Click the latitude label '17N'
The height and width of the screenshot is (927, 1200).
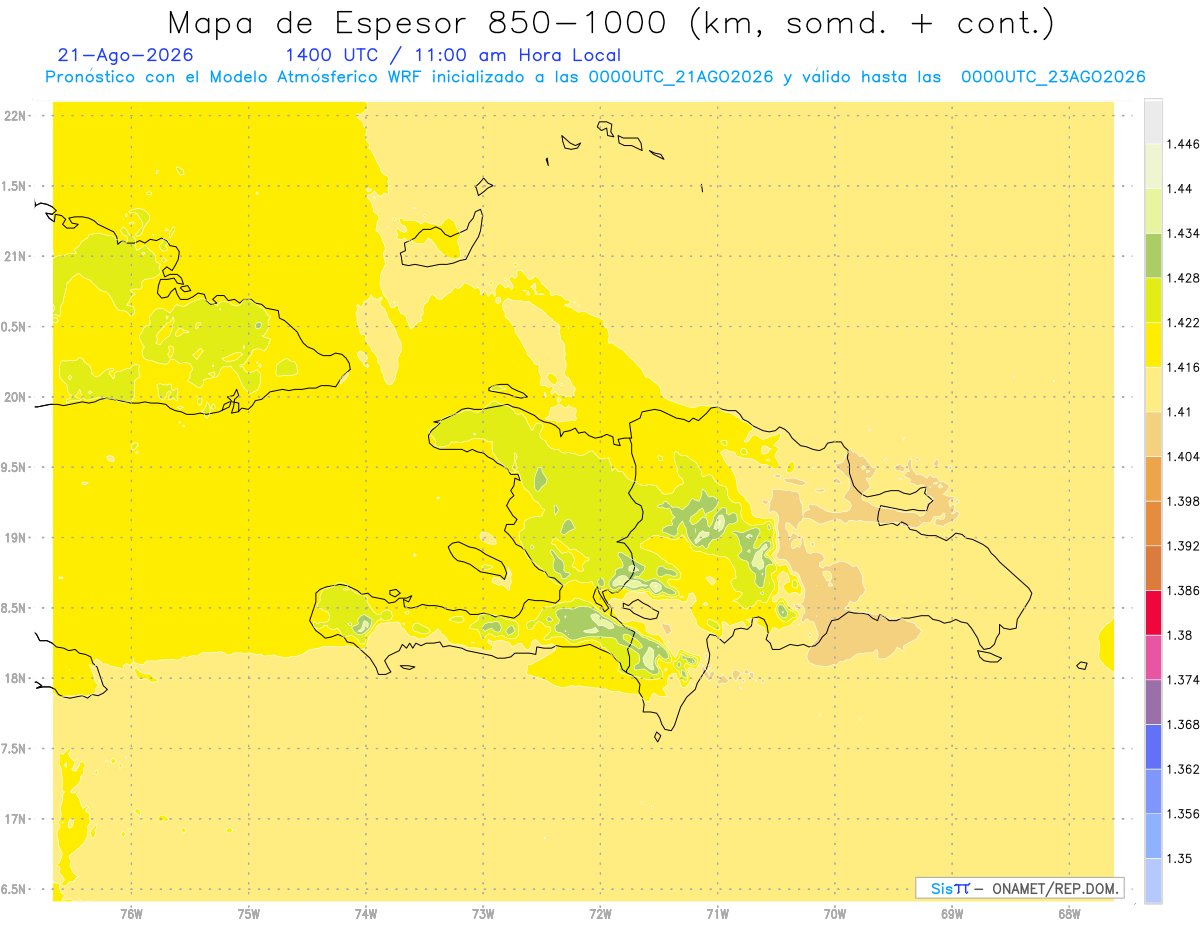[15, 819]
